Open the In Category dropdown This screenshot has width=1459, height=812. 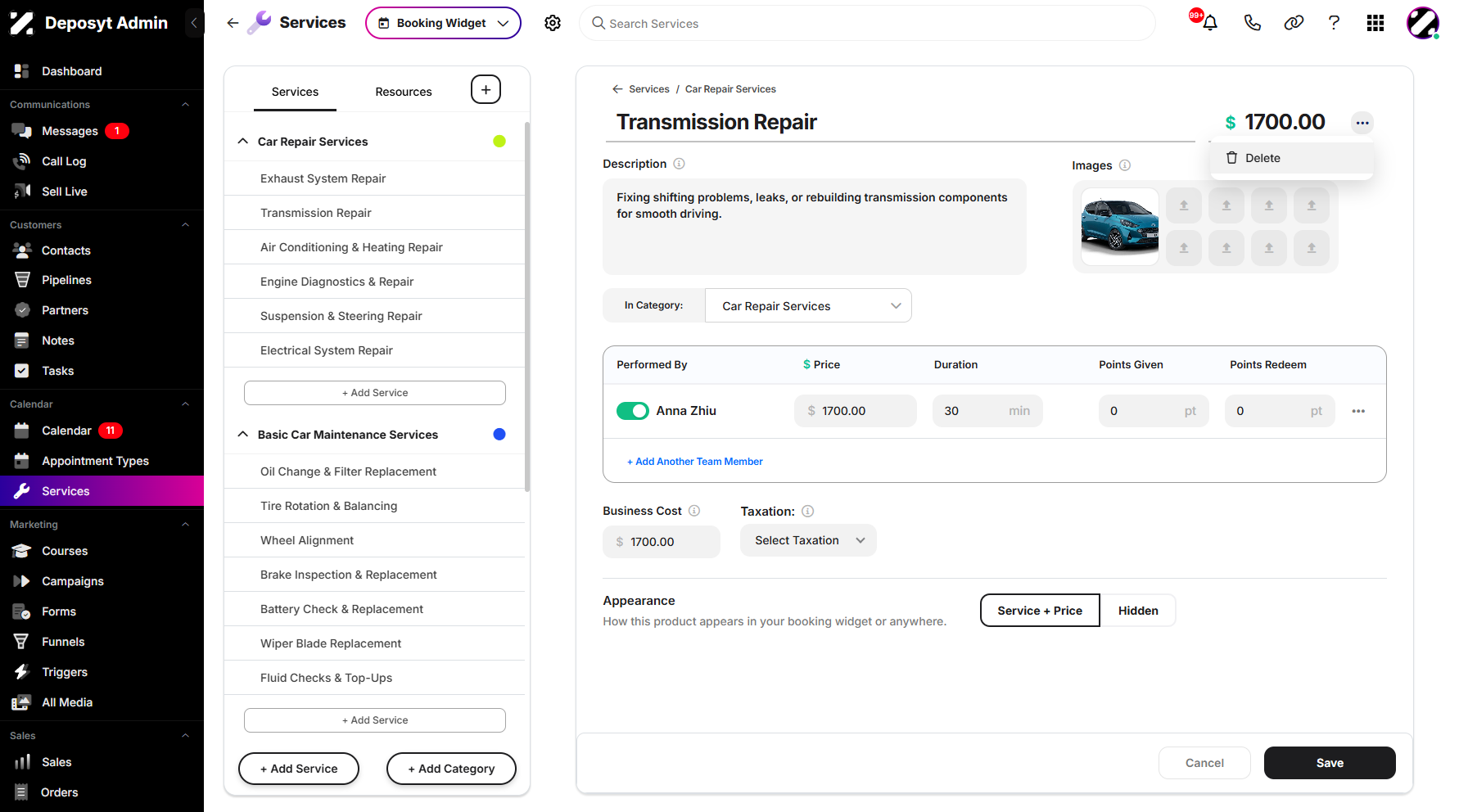(808, 306)
